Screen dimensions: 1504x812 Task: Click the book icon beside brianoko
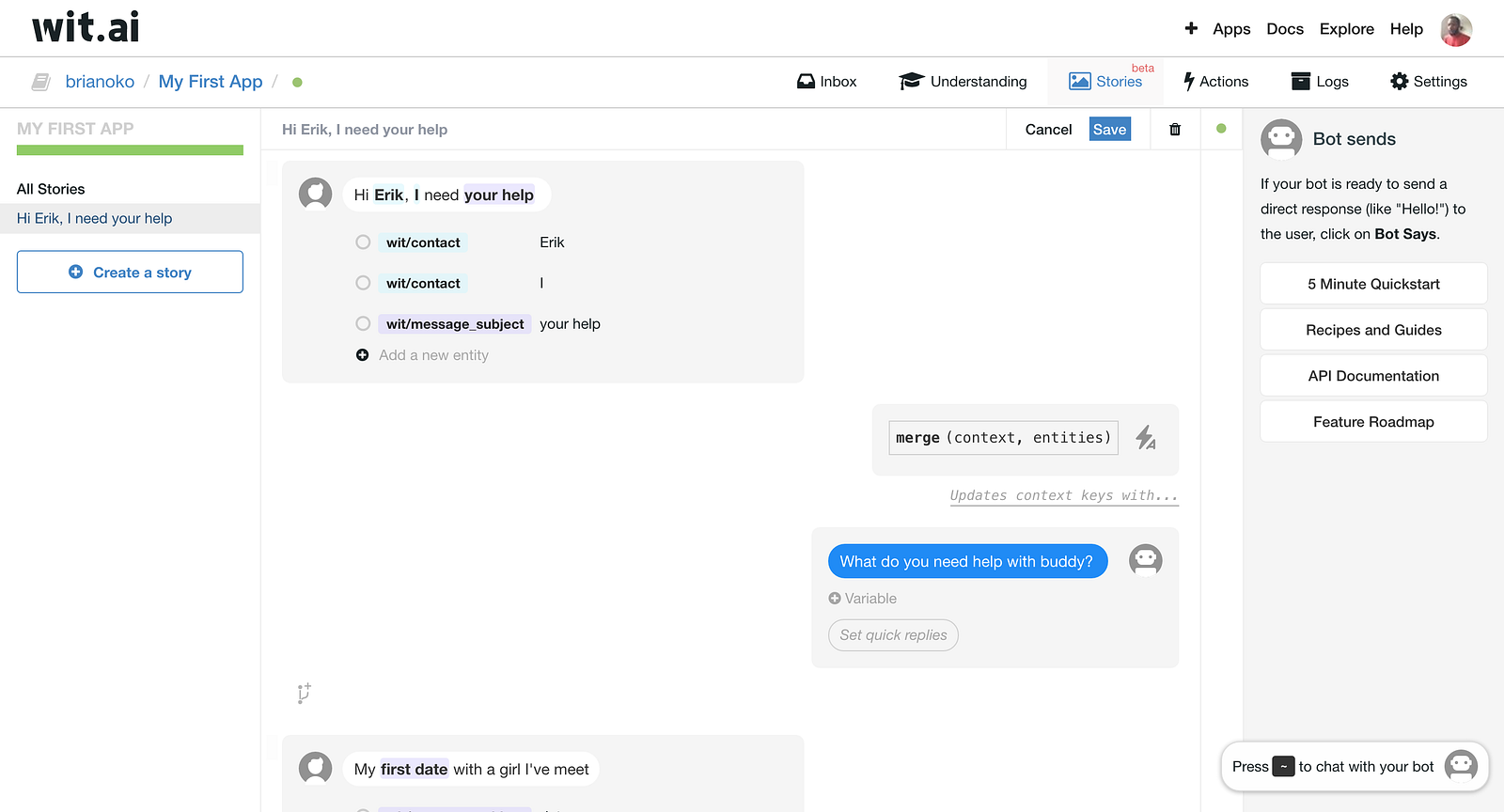(40, 82)
